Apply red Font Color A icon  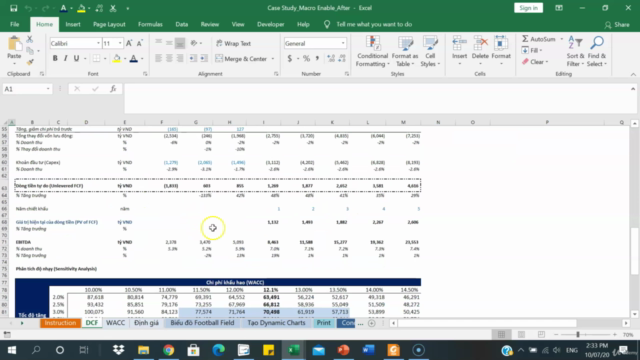point(133,59)
